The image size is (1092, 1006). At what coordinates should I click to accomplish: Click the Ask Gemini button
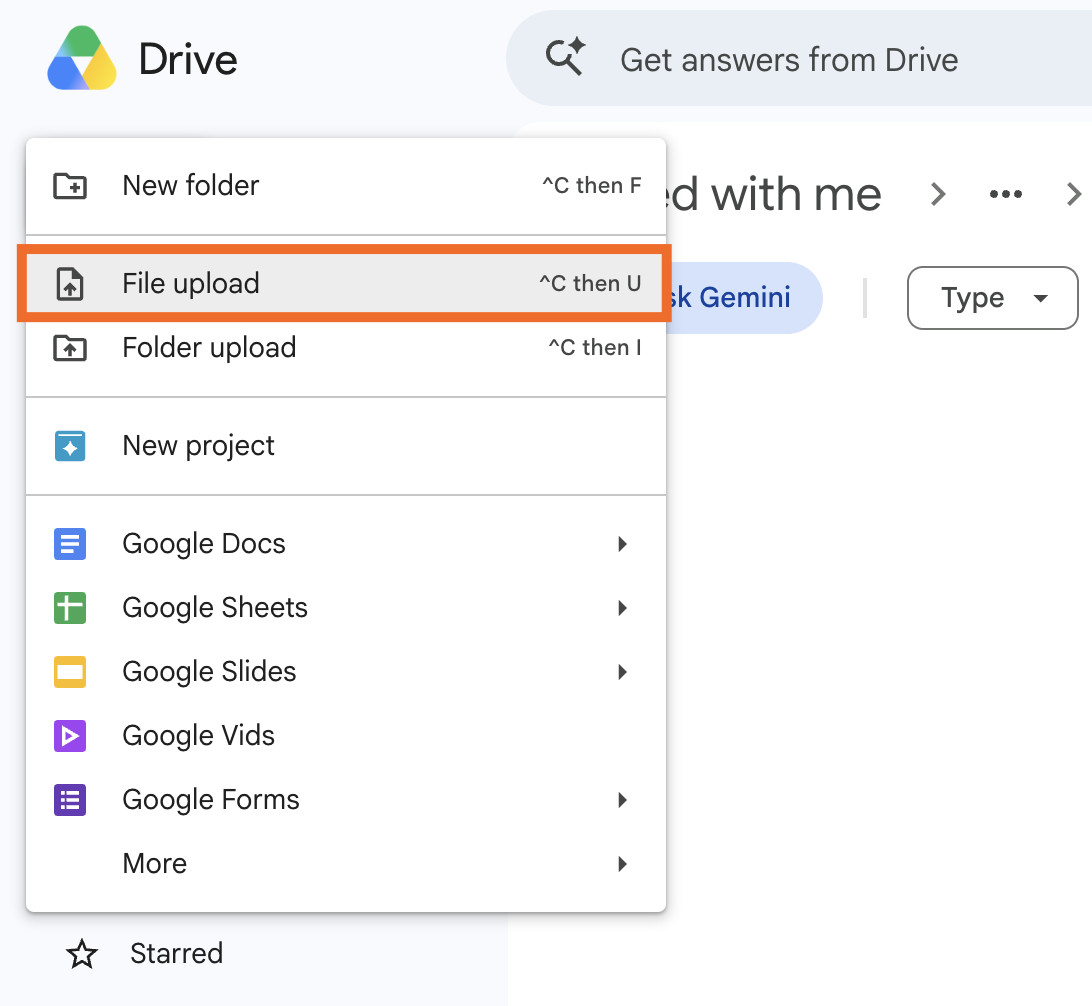(x=744, y=298)
